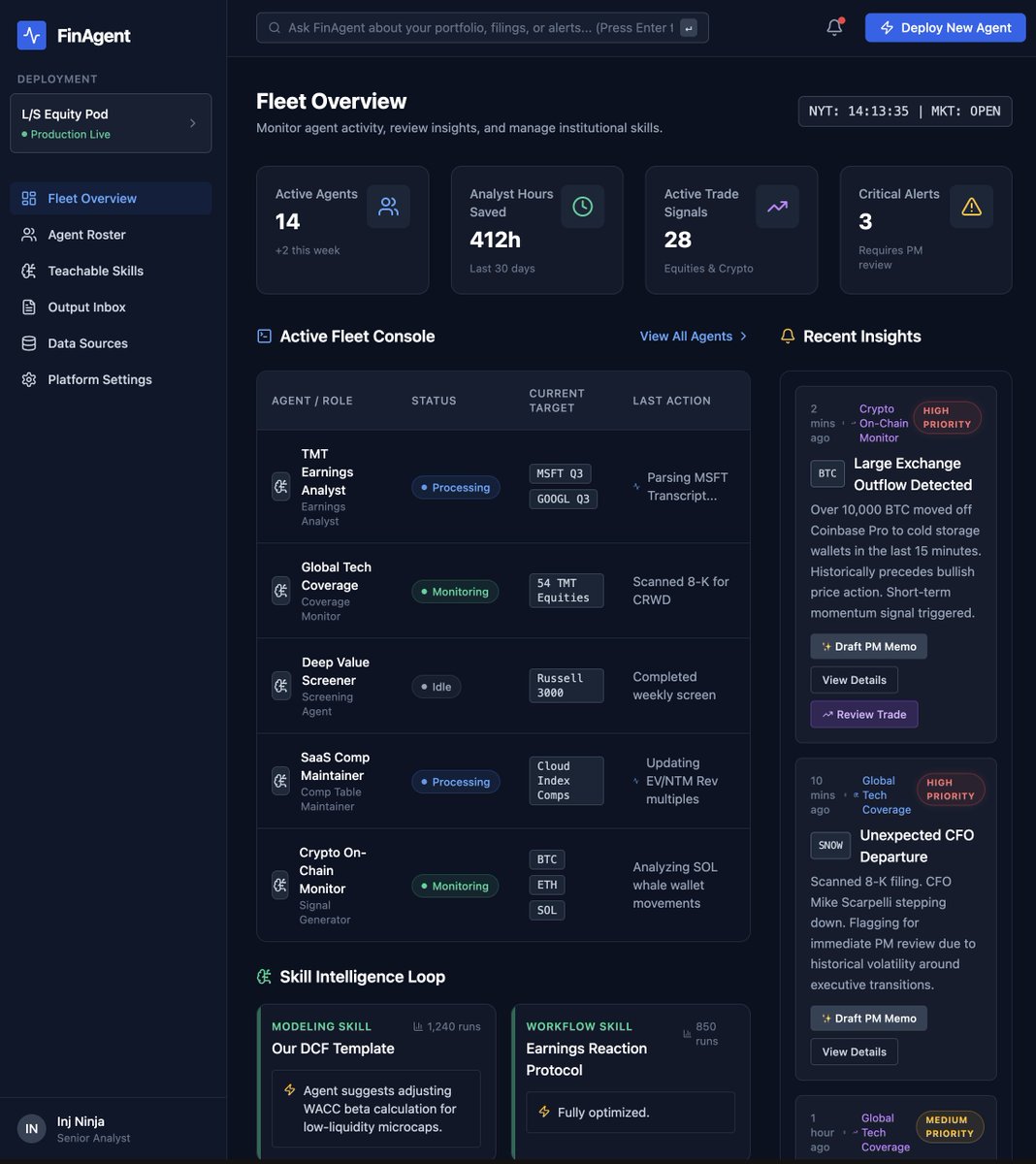This screenshot has width=1036, height=1164.
Task: Click Processing status for TMT Earnings Analyst
Action: pyautogui.click(x=456, y=487)
